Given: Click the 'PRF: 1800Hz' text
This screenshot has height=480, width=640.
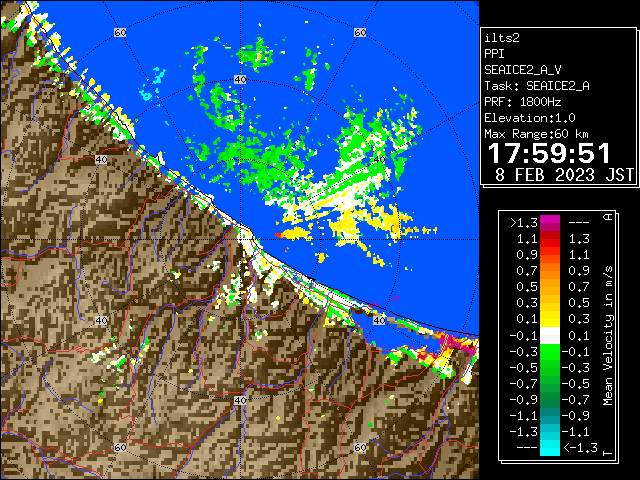Looking at the screenshot, I should pyautogui.click(x=522, y=102).
